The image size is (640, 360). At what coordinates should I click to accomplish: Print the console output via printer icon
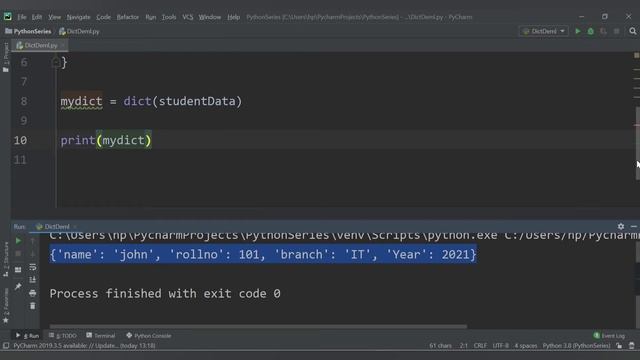coord(33,293)
